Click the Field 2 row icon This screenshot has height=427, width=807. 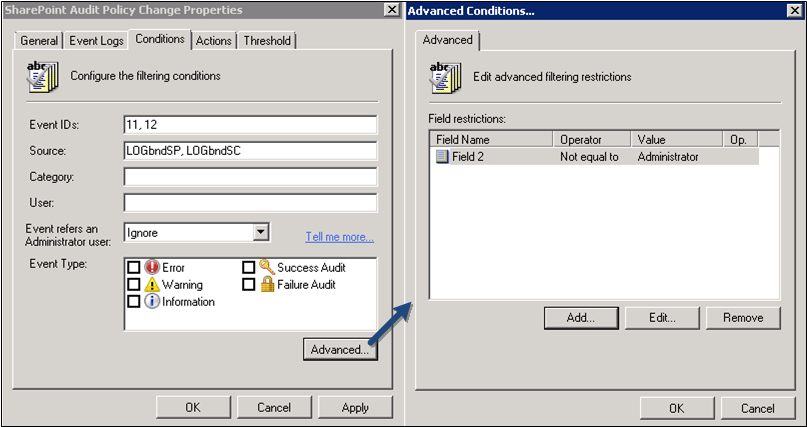pyautogui.click(x=442, y=157)
